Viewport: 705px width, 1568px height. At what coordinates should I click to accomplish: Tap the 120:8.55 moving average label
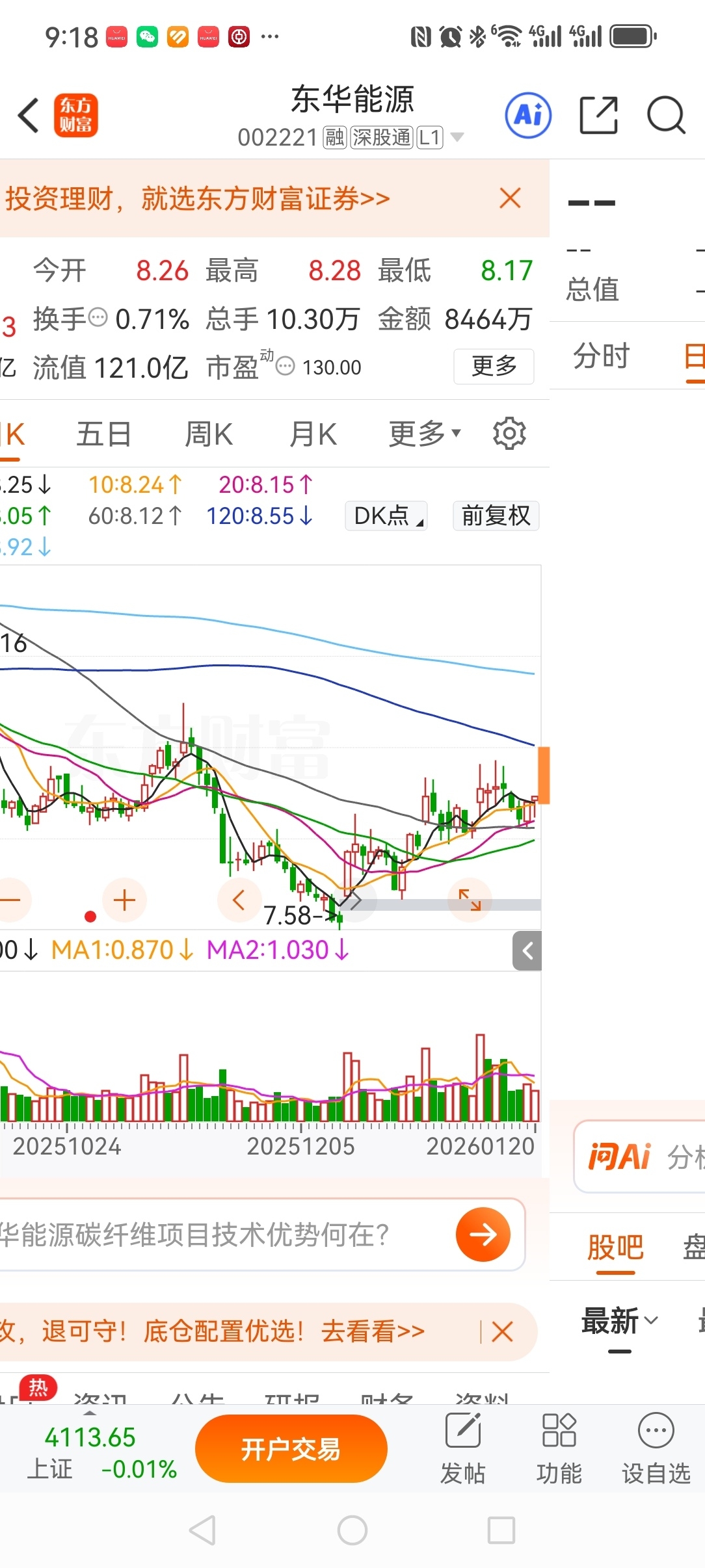[x=259, y=516]
